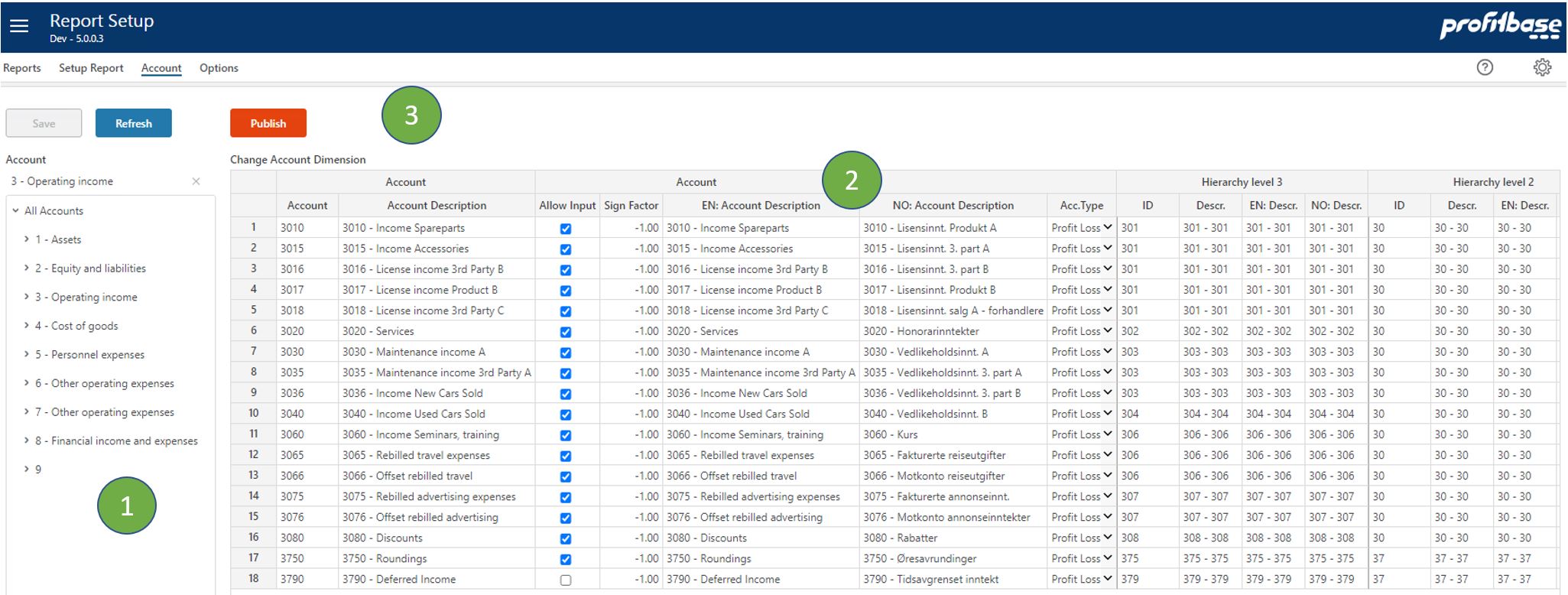Toggle Allow Input for account 3040
The image size is (1568, 595).
566,415
